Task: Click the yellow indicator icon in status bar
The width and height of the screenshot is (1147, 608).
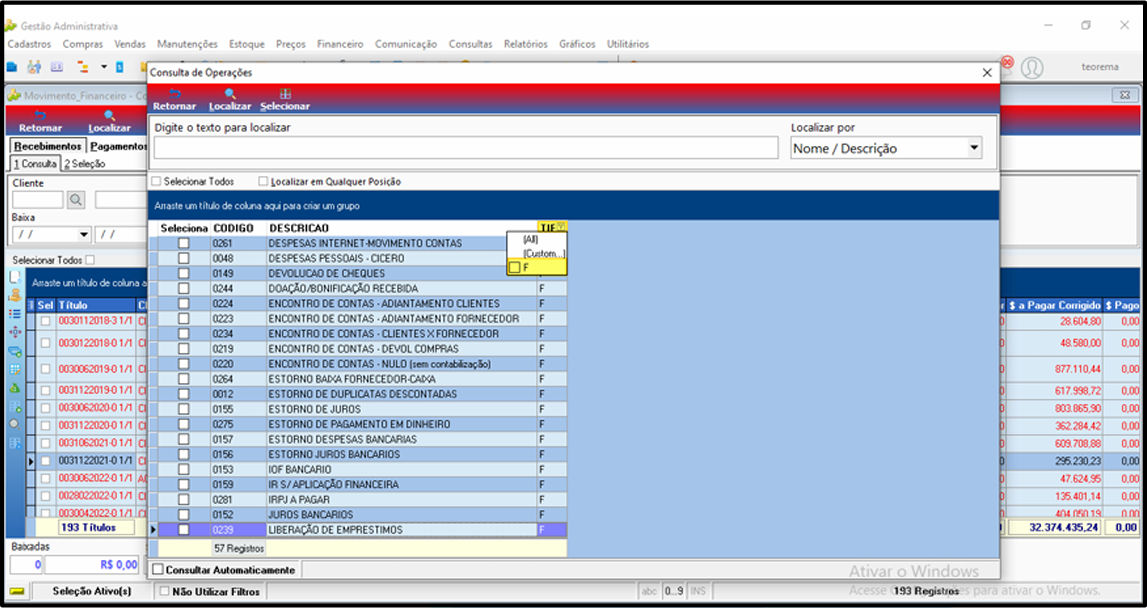Action: click(16, 591)
